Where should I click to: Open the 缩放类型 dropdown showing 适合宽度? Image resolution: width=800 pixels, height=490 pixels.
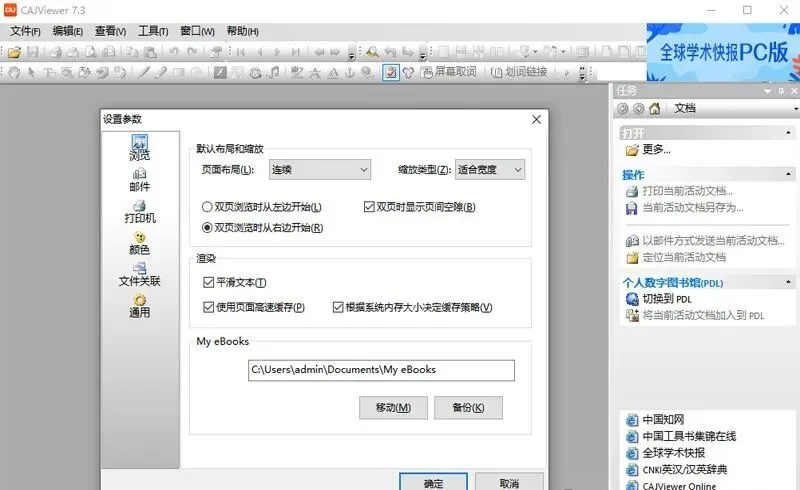pyautogui.click(x=490, y=170)
